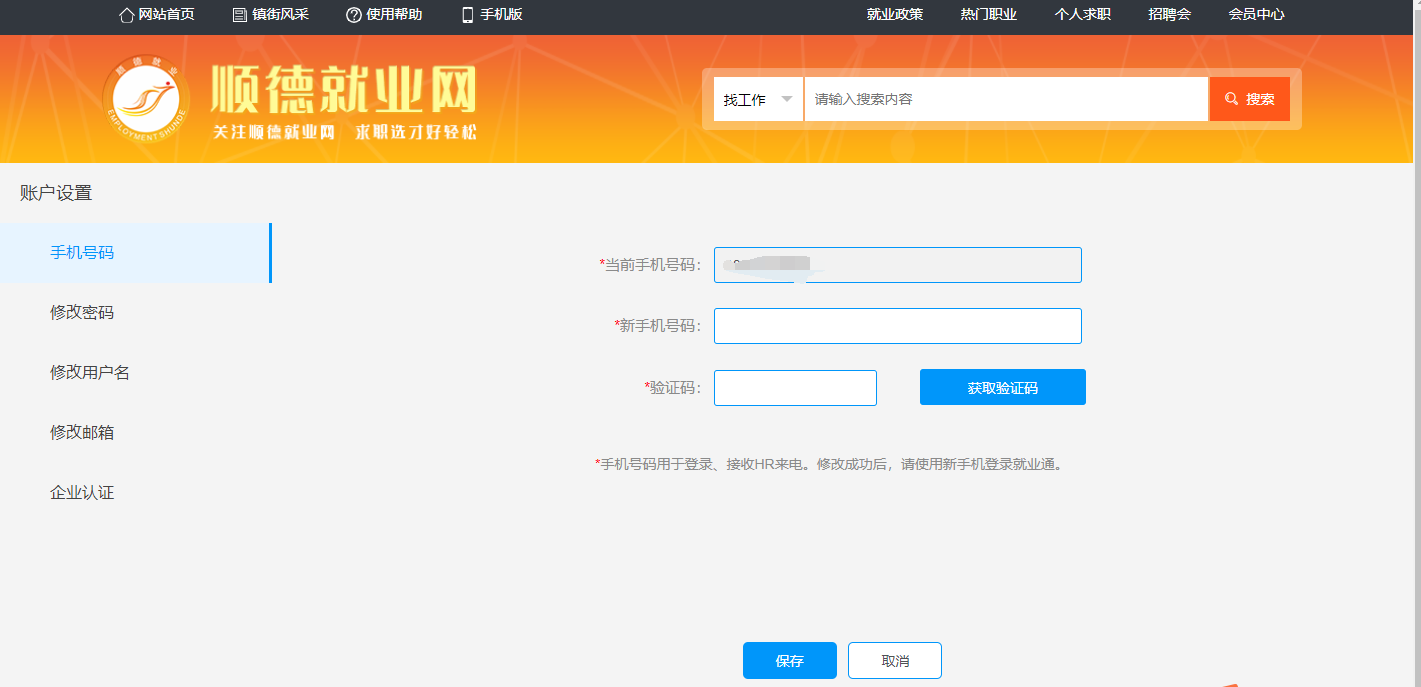Image resolution: width=1421 pixels, height=687 pixels.
Task: Click the 顺德就业网 circular logo
Action: click(146, 99)
